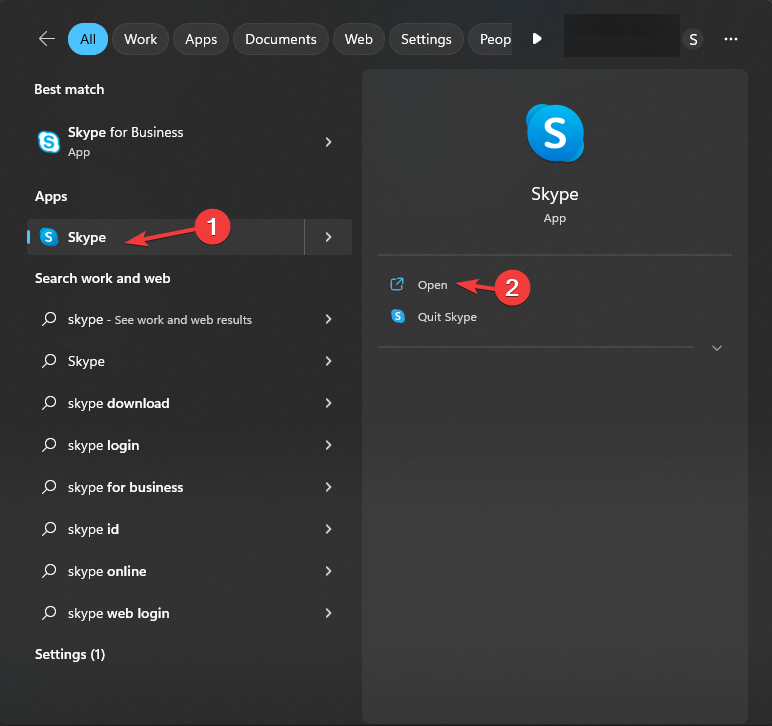Select Quit Skype action

click(x=447, y=317)
